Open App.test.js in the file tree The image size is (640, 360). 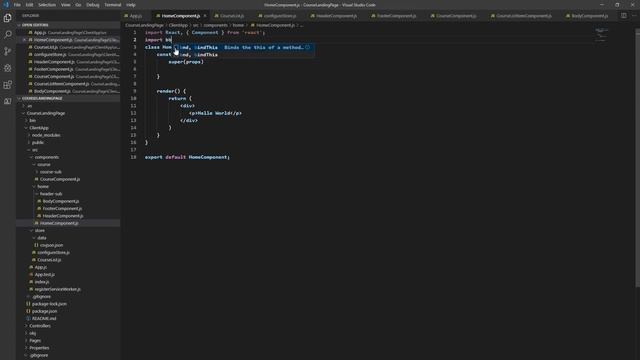click(x=44, y=275)
